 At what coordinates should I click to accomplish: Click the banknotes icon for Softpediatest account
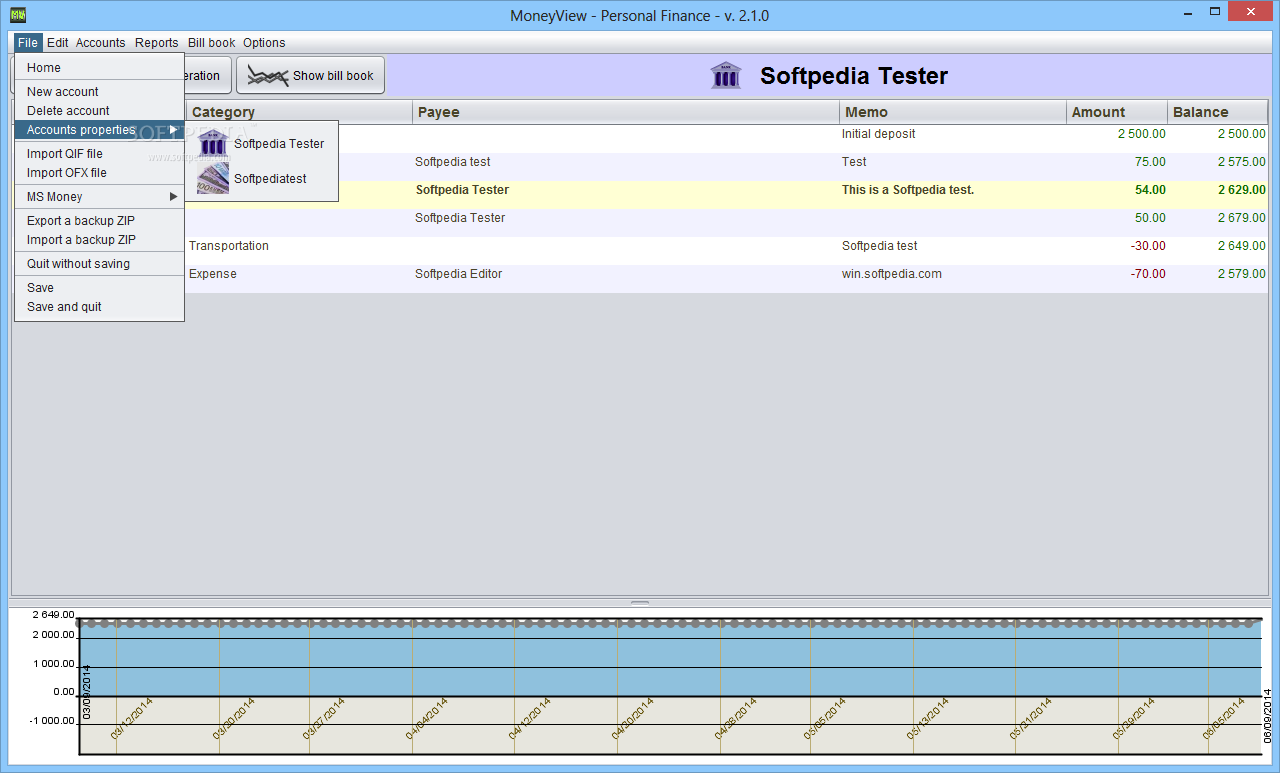tap(213, 179)
